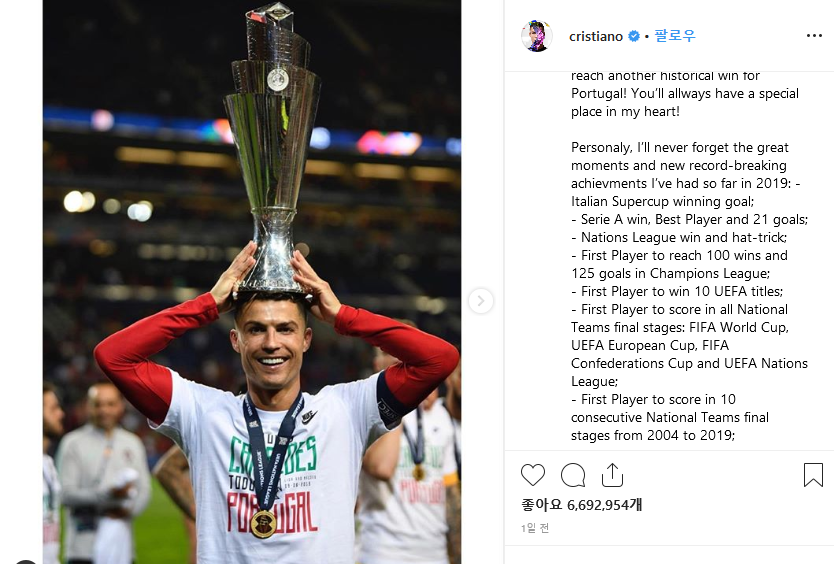The width and height of the screenshot is (834, 564).
Task: Open cristiano's profile picture avatar
Action: coord(536,36)
